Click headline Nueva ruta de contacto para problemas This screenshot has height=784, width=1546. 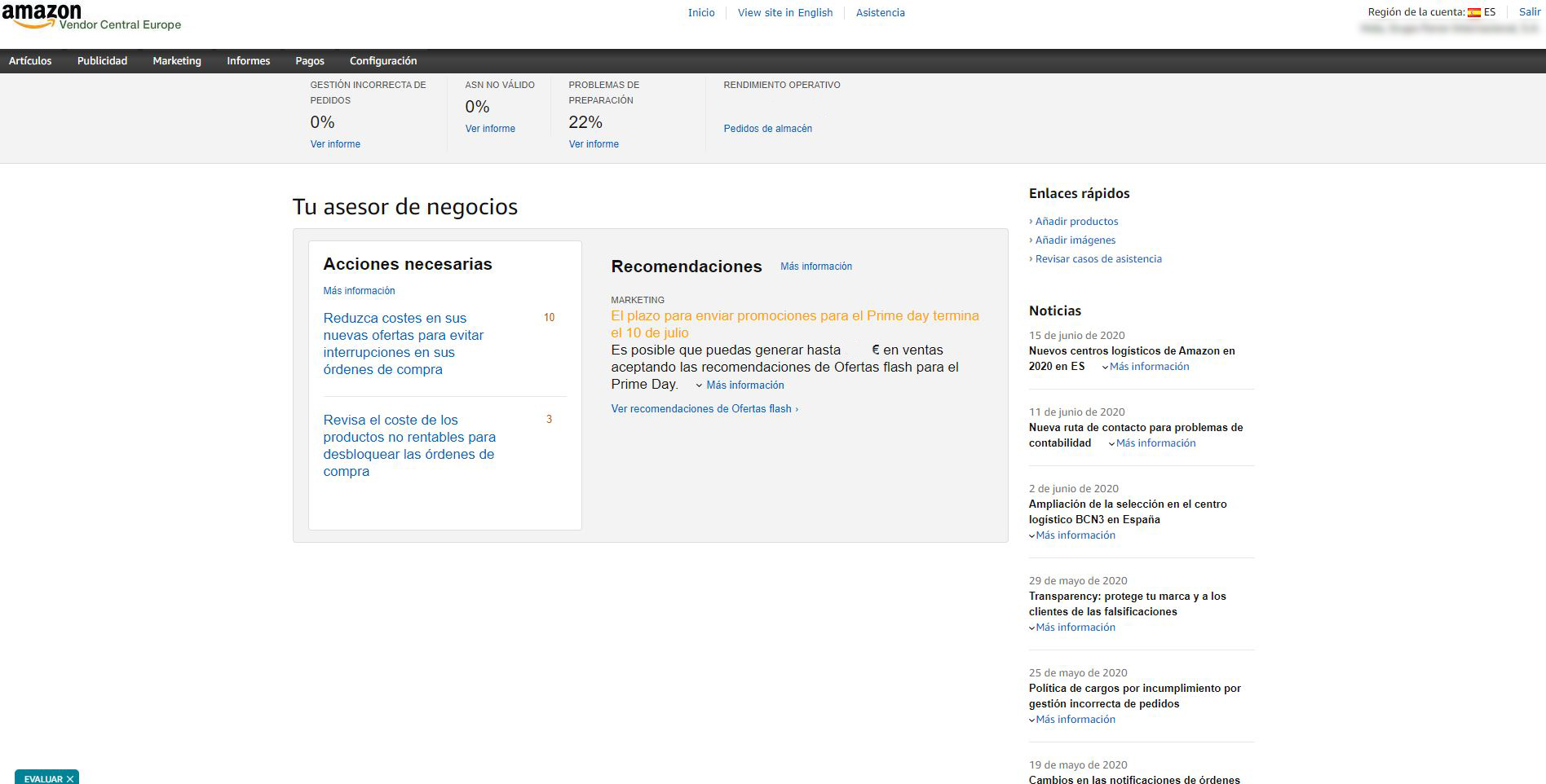tap(1136, 435)
